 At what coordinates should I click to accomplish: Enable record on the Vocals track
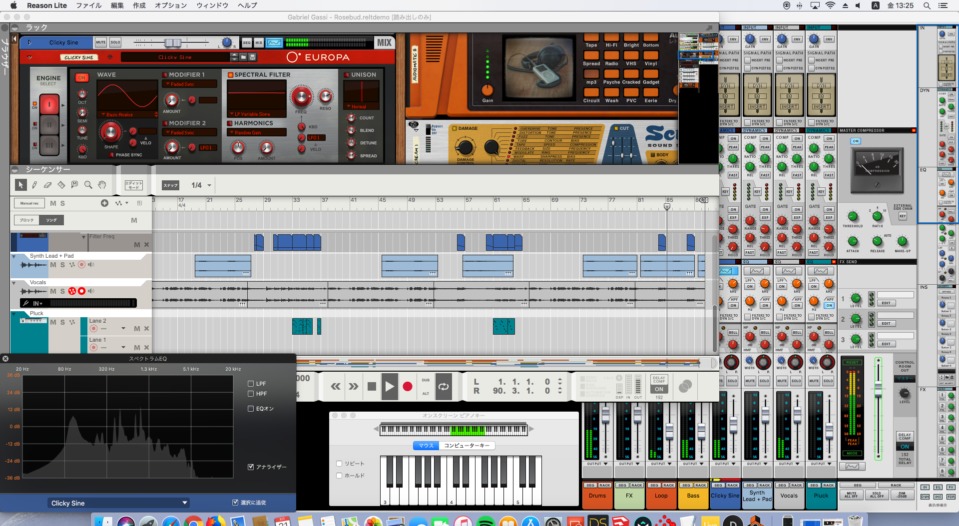(81, 291)
